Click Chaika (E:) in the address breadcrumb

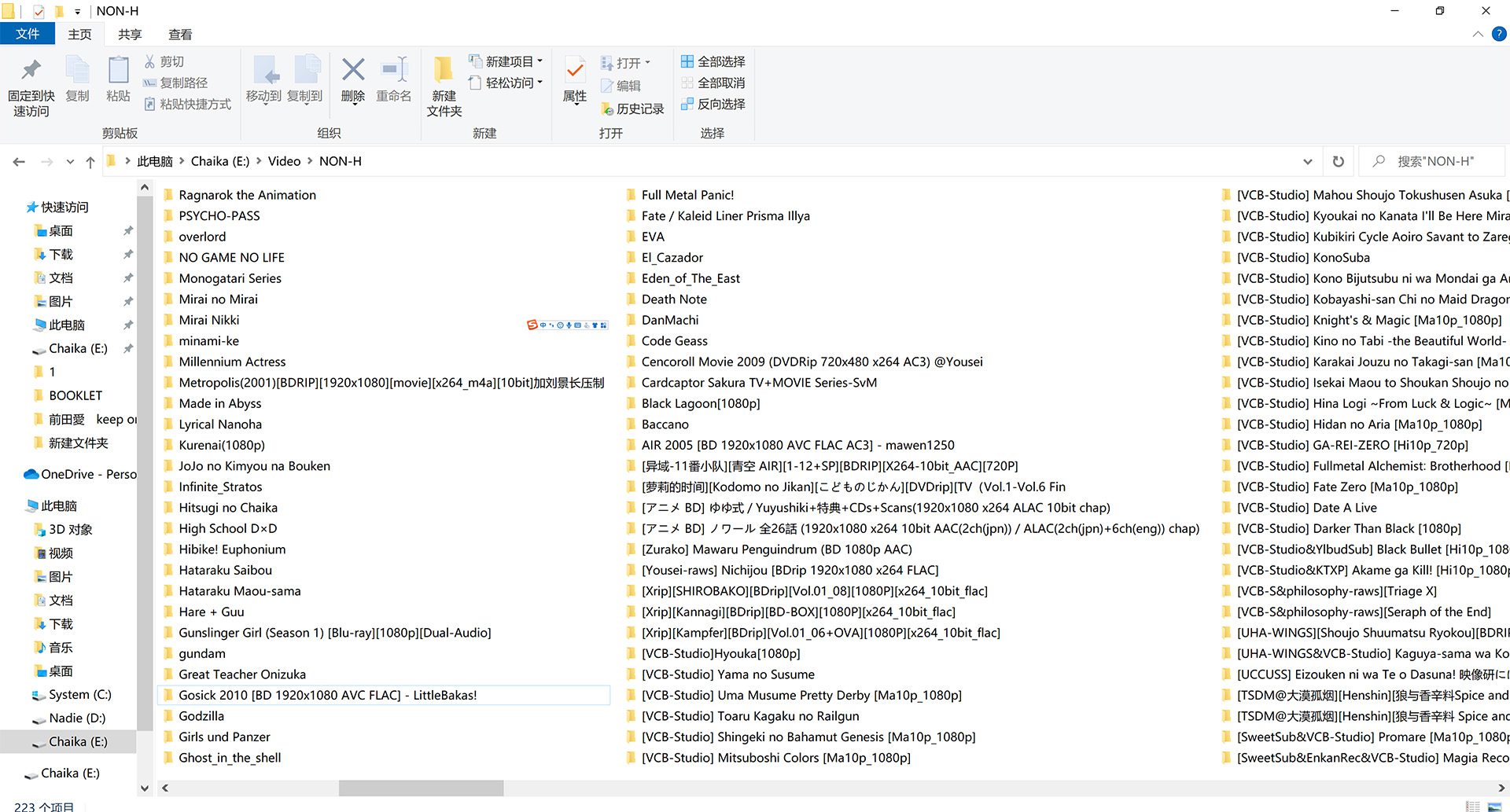(x=220, y=161)
